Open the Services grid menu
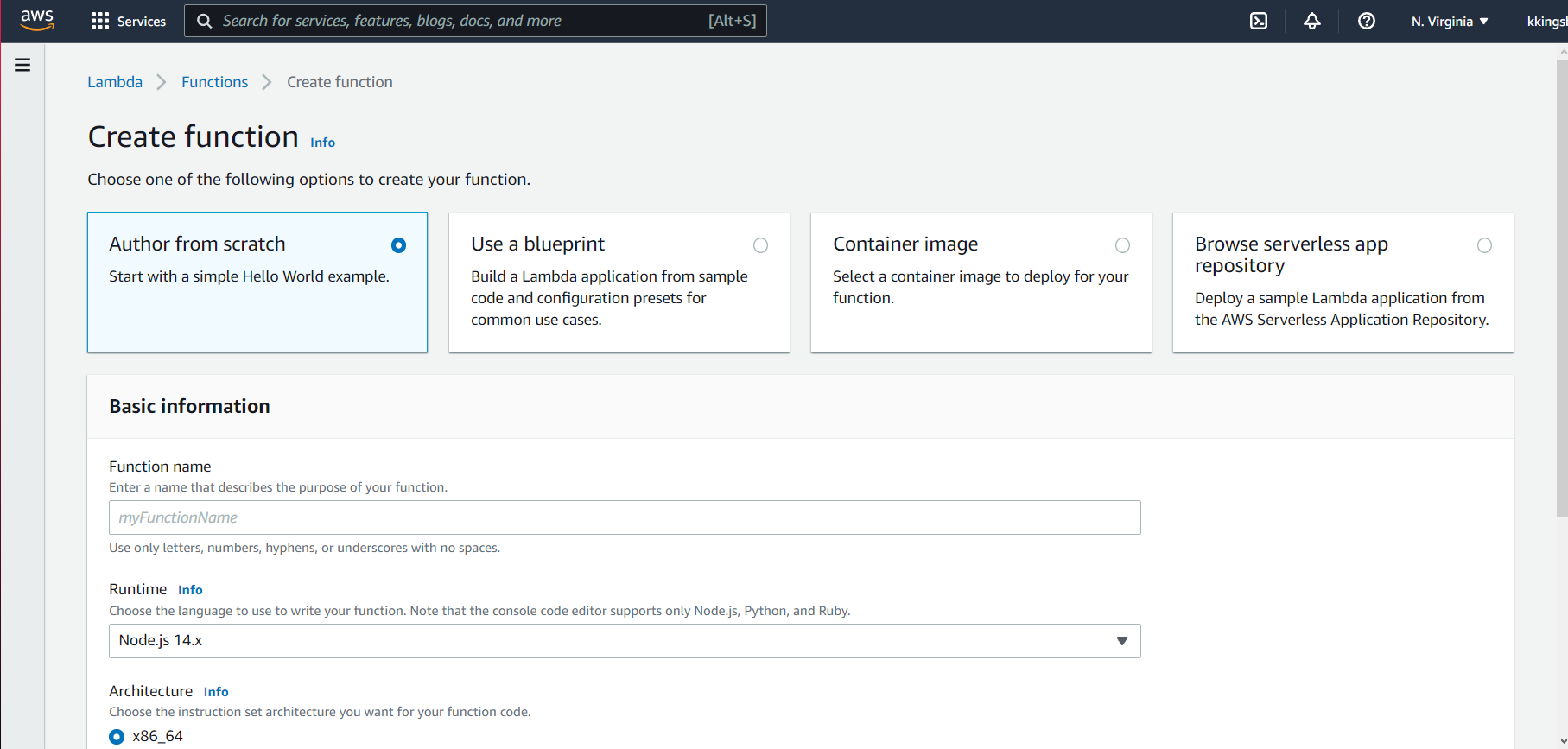1568x749 pixels. point(129,21)
